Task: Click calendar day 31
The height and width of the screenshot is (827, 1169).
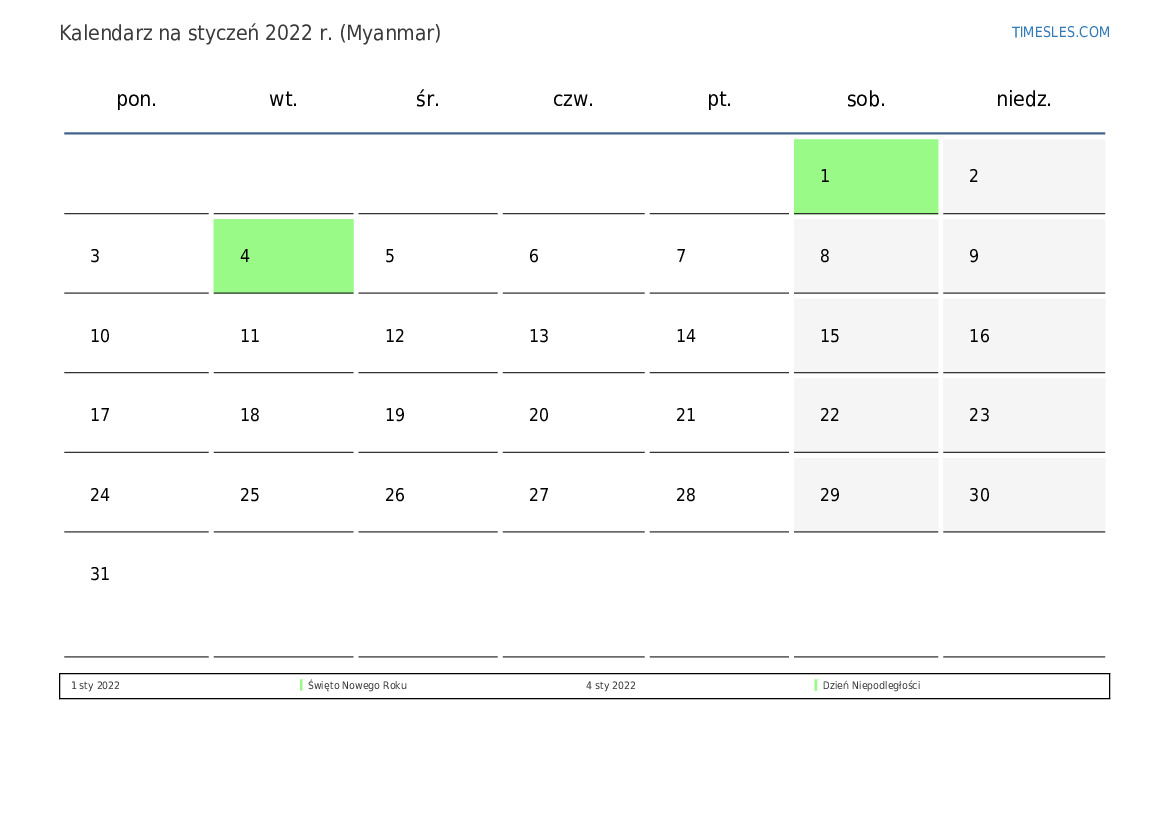Action: 136,597
